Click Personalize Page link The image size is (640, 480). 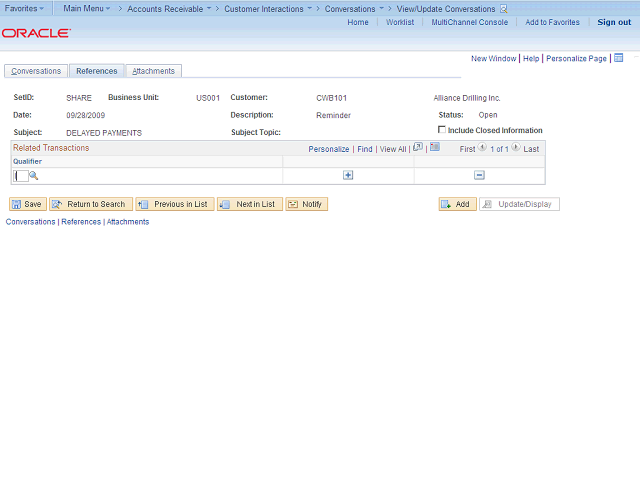576,58
